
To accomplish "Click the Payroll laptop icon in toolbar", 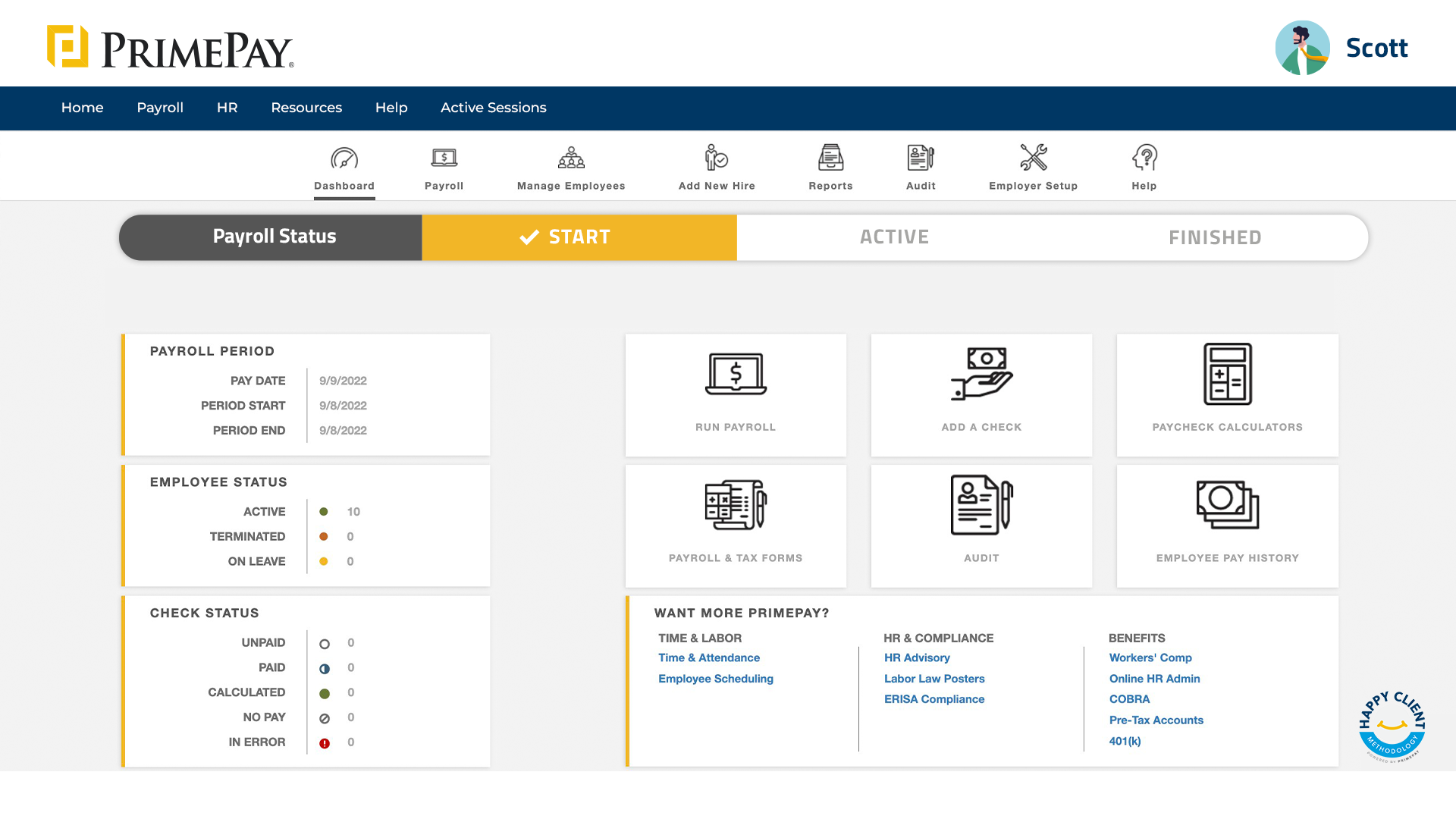I will [444, 158].
